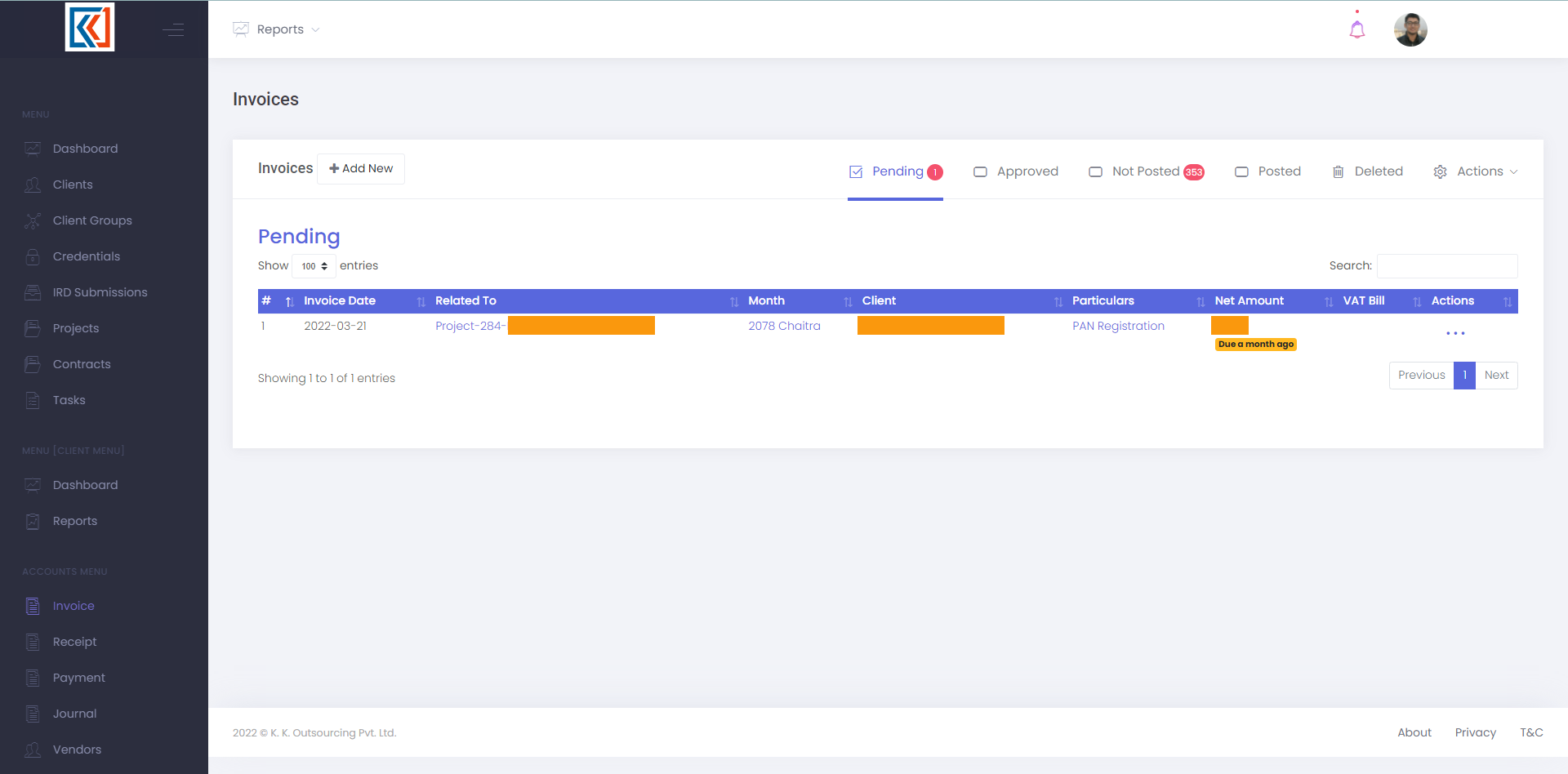Open Credentials from the sidebar lock icon

33,256
